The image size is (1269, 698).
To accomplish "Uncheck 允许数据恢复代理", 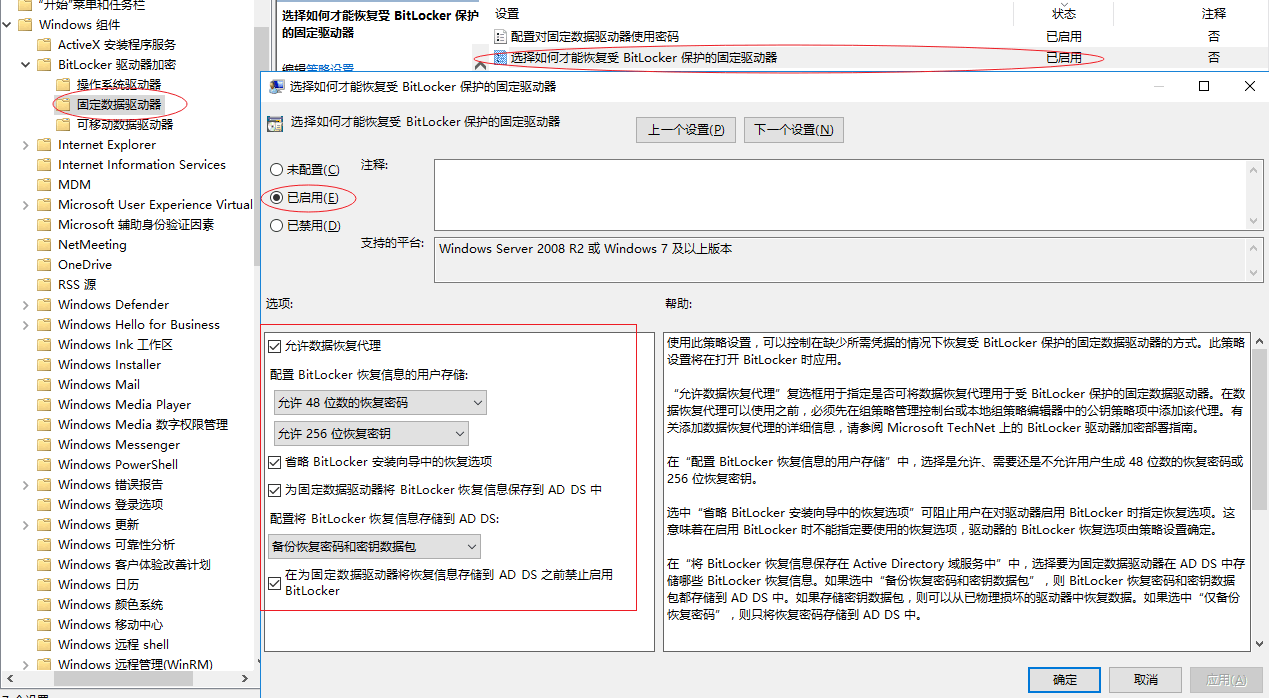I will [274, 345].
